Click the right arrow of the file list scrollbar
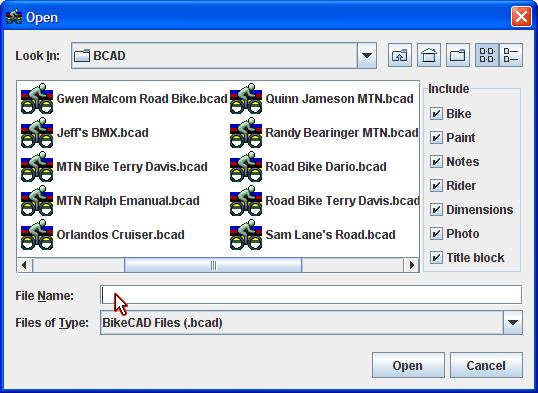 [x=411, y=265]
